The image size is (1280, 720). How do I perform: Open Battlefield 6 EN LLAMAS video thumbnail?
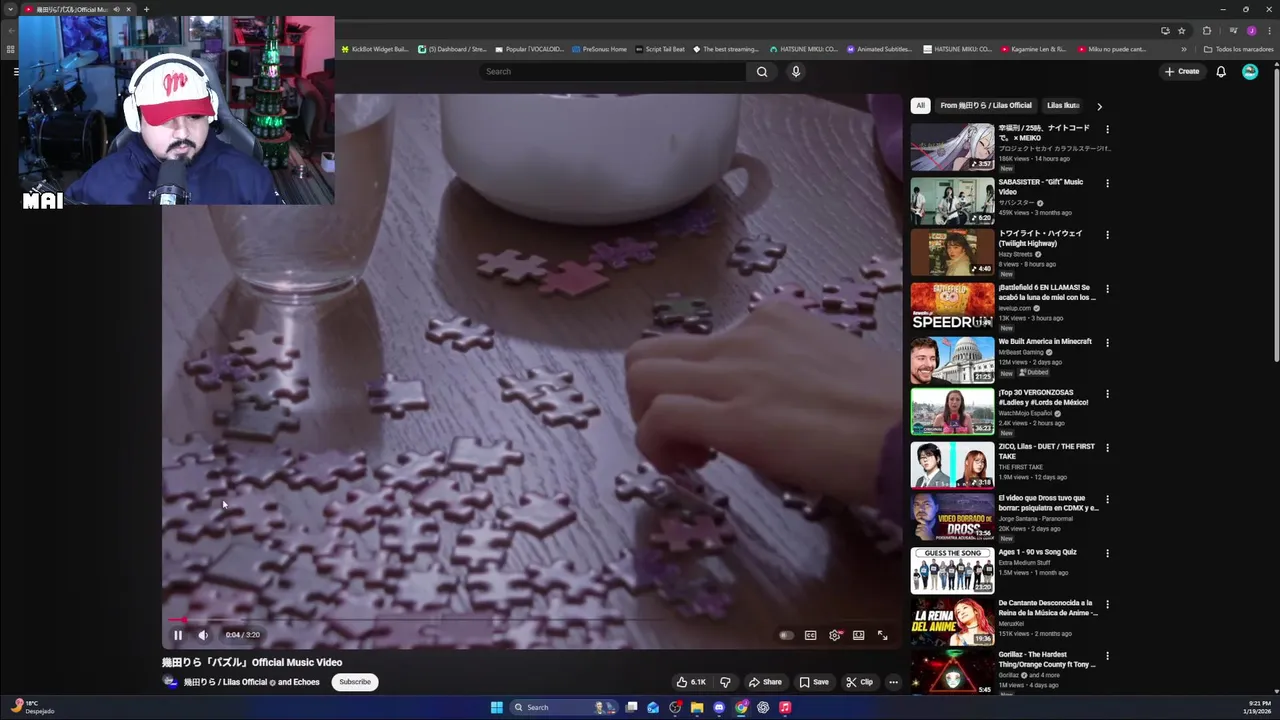coord(952,306)
